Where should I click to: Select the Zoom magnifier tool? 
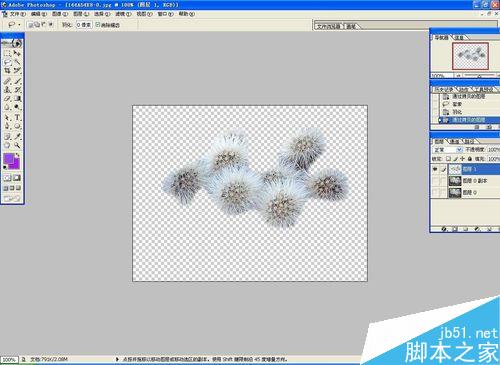[x=17, y=145]
